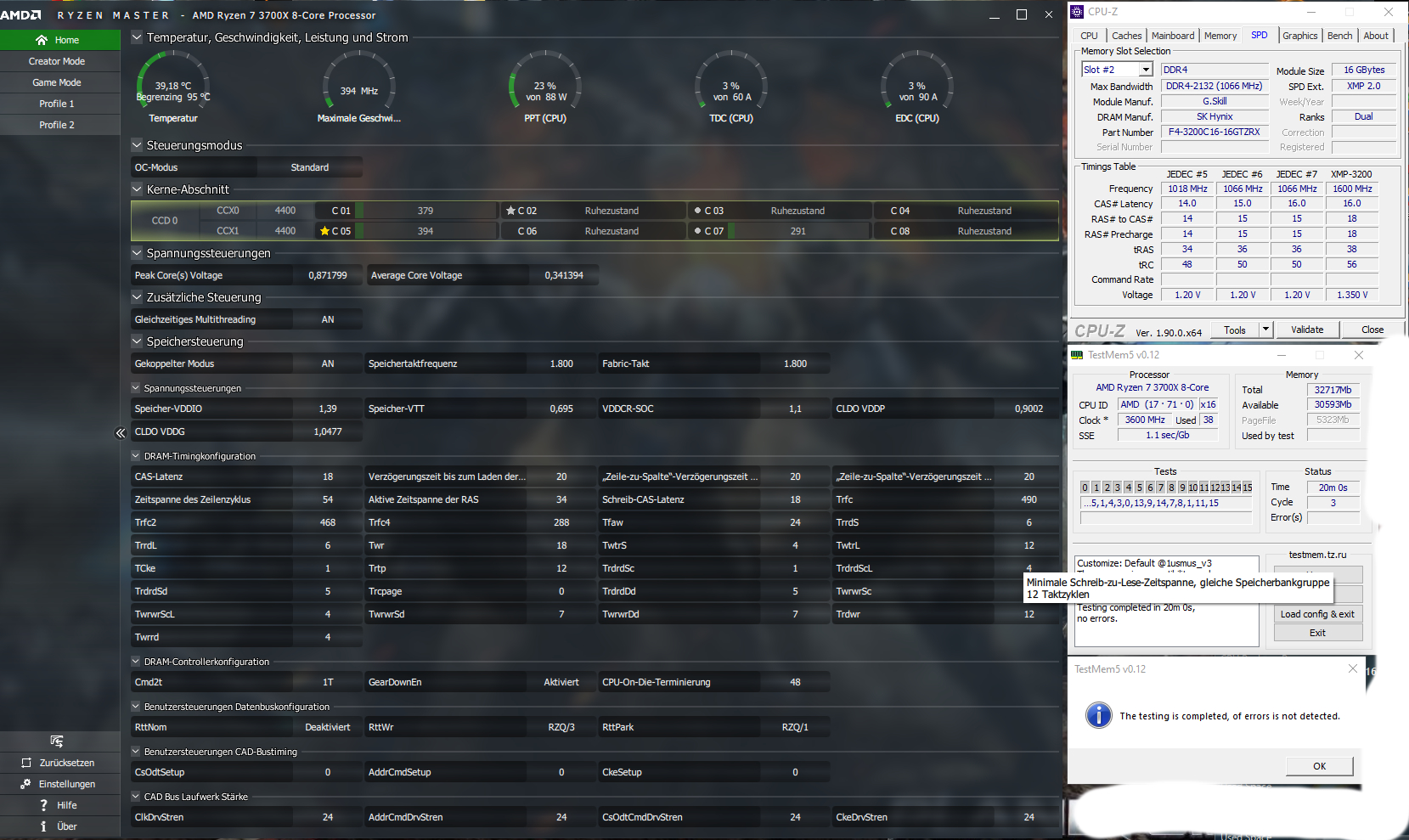Open the Bench tab in CPU-Z

point(1340,36)
